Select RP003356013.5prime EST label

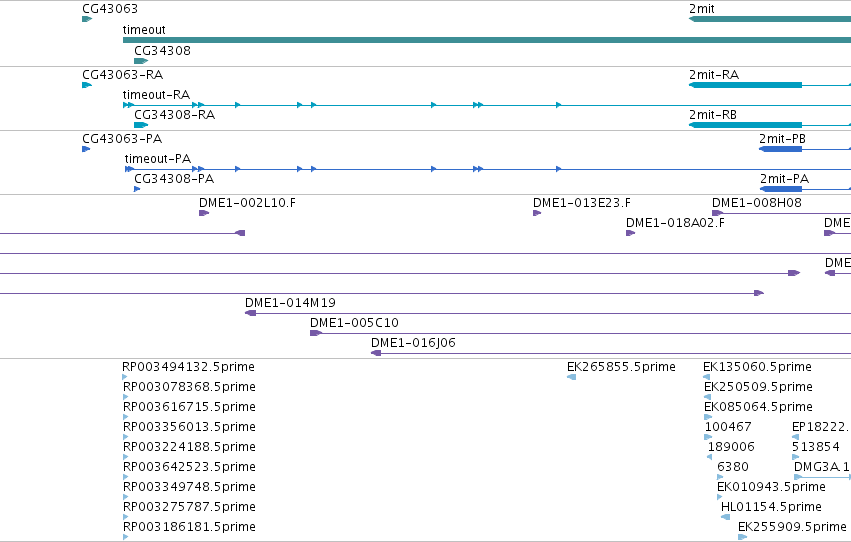click(x=189, y=427)
